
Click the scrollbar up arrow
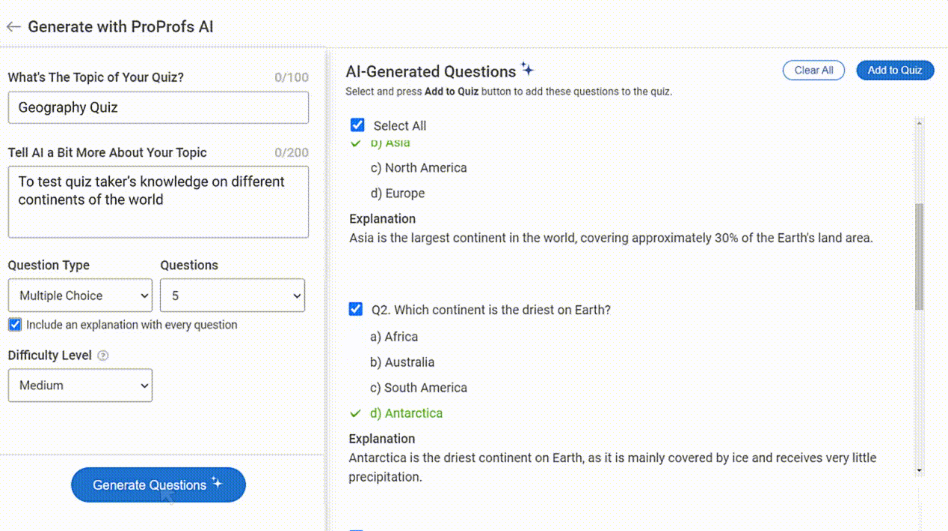(x=919, y=123)
